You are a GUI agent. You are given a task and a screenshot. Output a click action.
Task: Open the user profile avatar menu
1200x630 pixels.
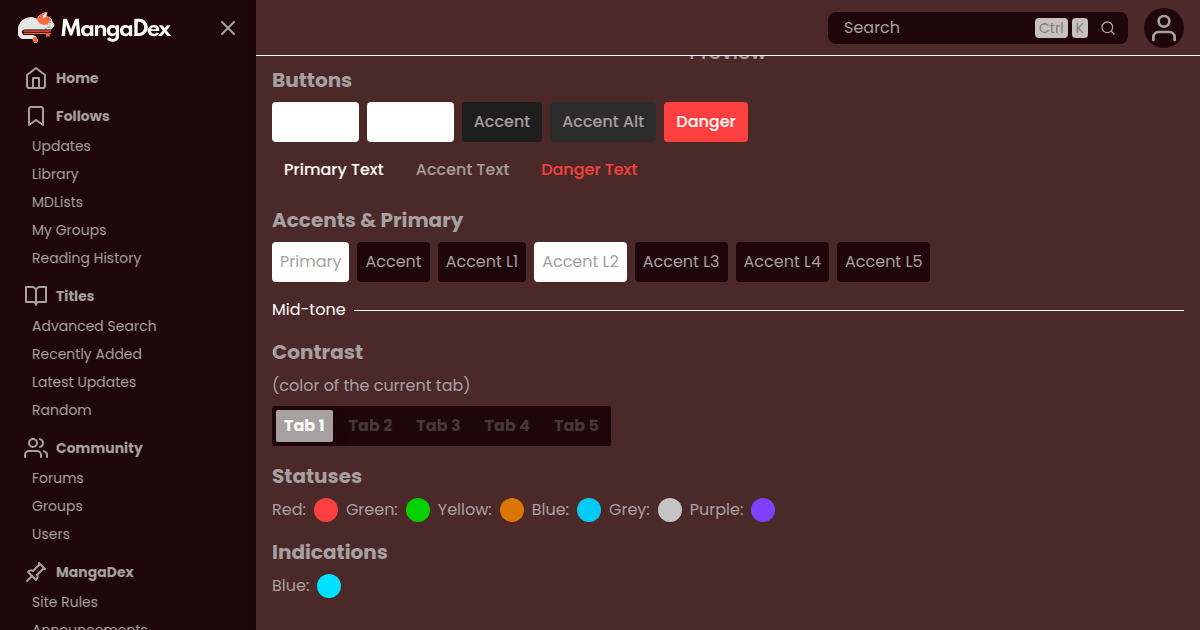1164,28
